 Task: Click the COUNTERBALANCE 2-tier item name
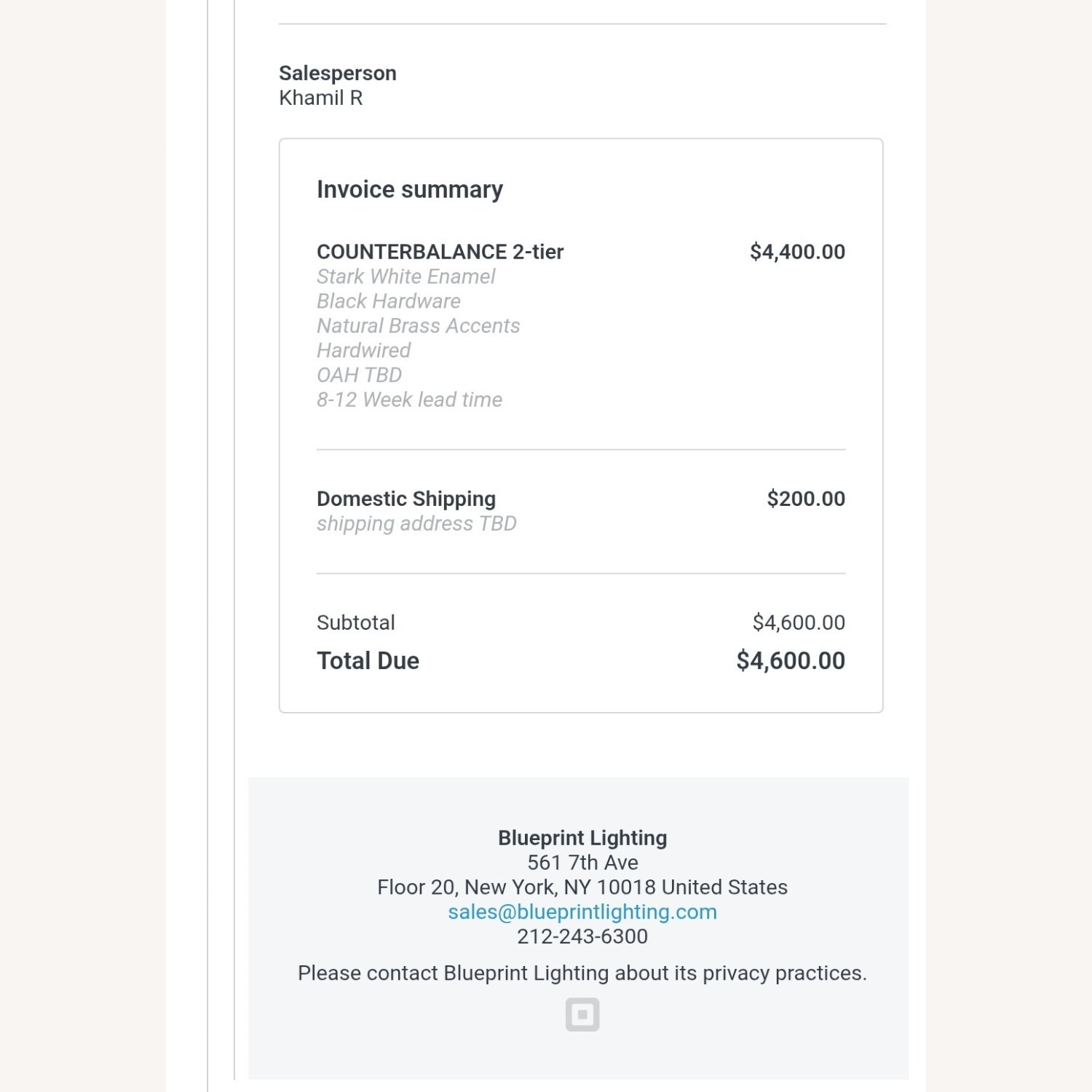(440, 252)
